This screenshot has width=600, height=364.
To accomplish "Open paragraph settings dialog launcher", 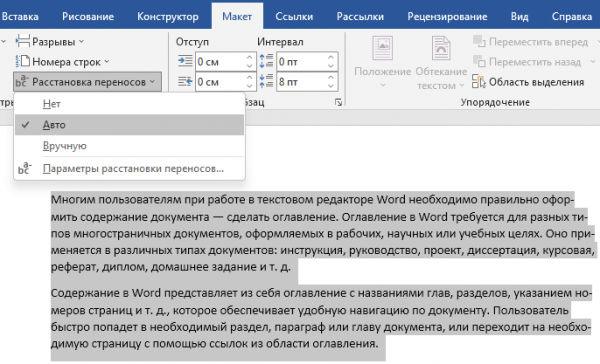I will (x=338, y=102).
